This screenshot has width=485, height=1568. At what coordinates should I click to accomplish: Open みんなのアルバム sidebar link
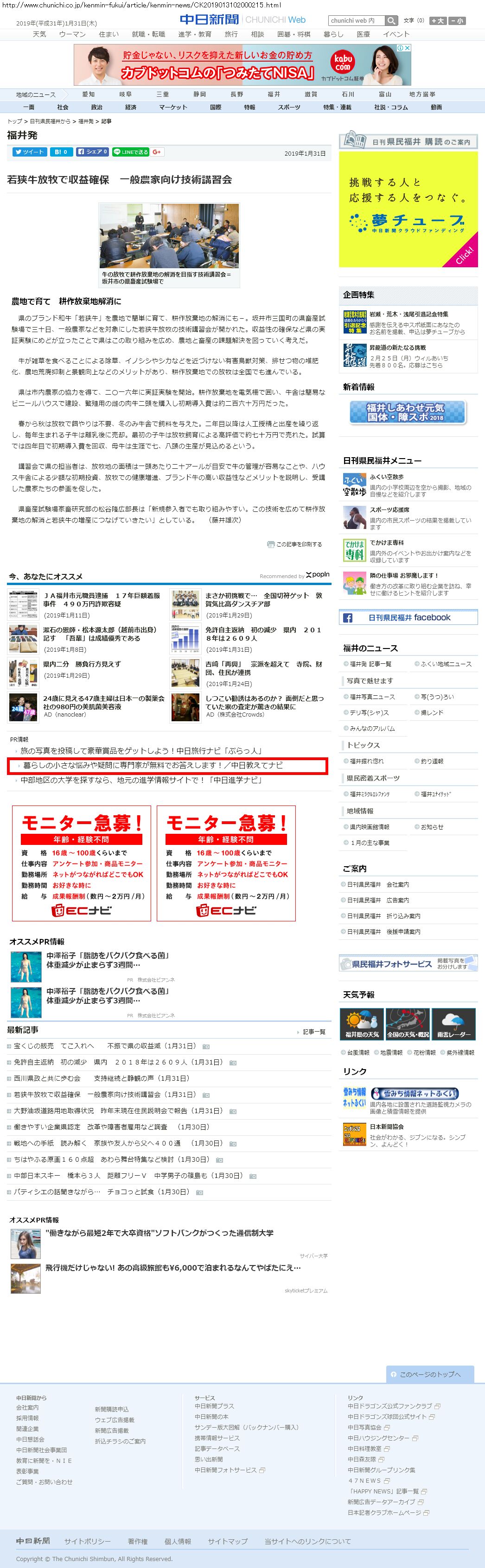[x=372, y=728]
